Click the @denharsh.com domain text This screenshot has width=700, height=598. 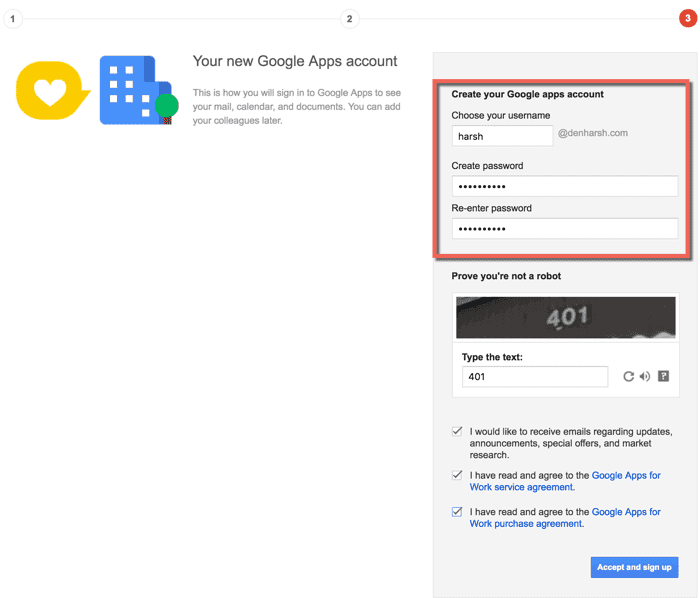pyautogui.click(x=593, y=133)
